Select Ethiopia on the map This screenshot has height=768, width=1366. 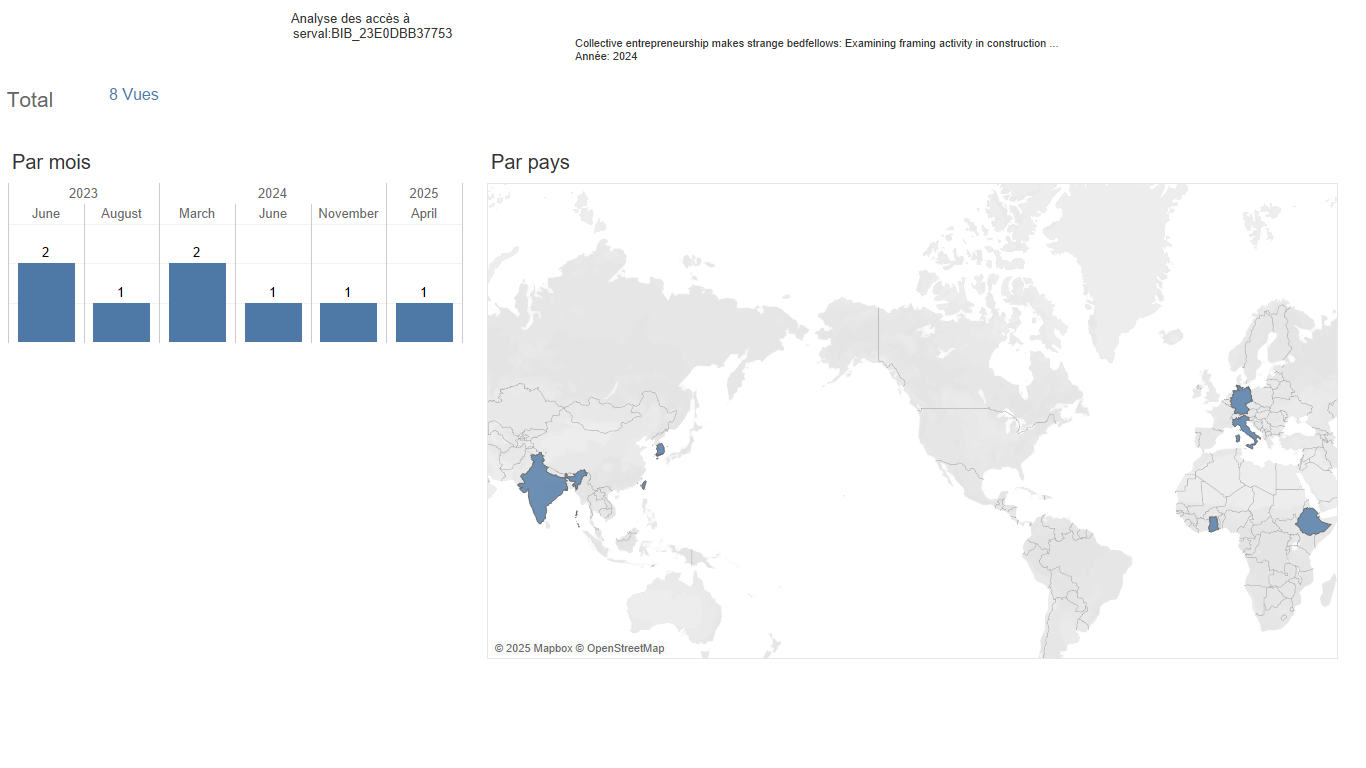1311,522
